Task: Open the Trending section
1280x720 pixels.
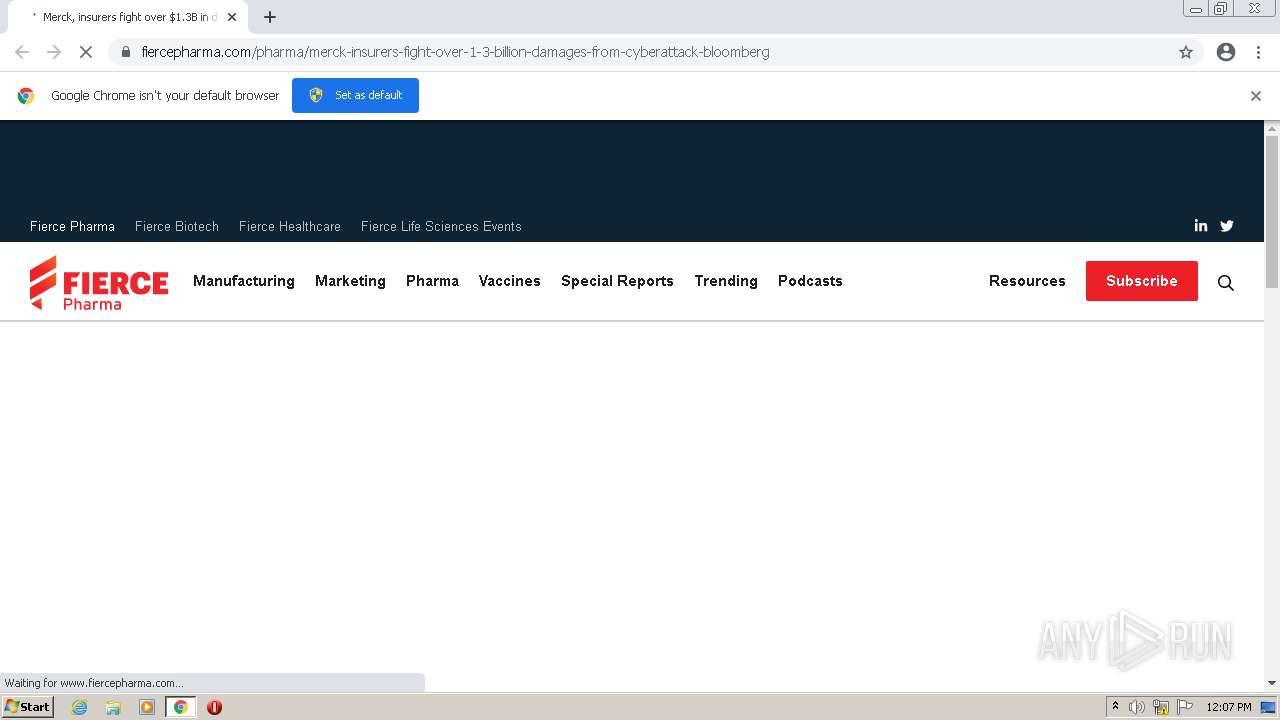Action: click(726, 281)
